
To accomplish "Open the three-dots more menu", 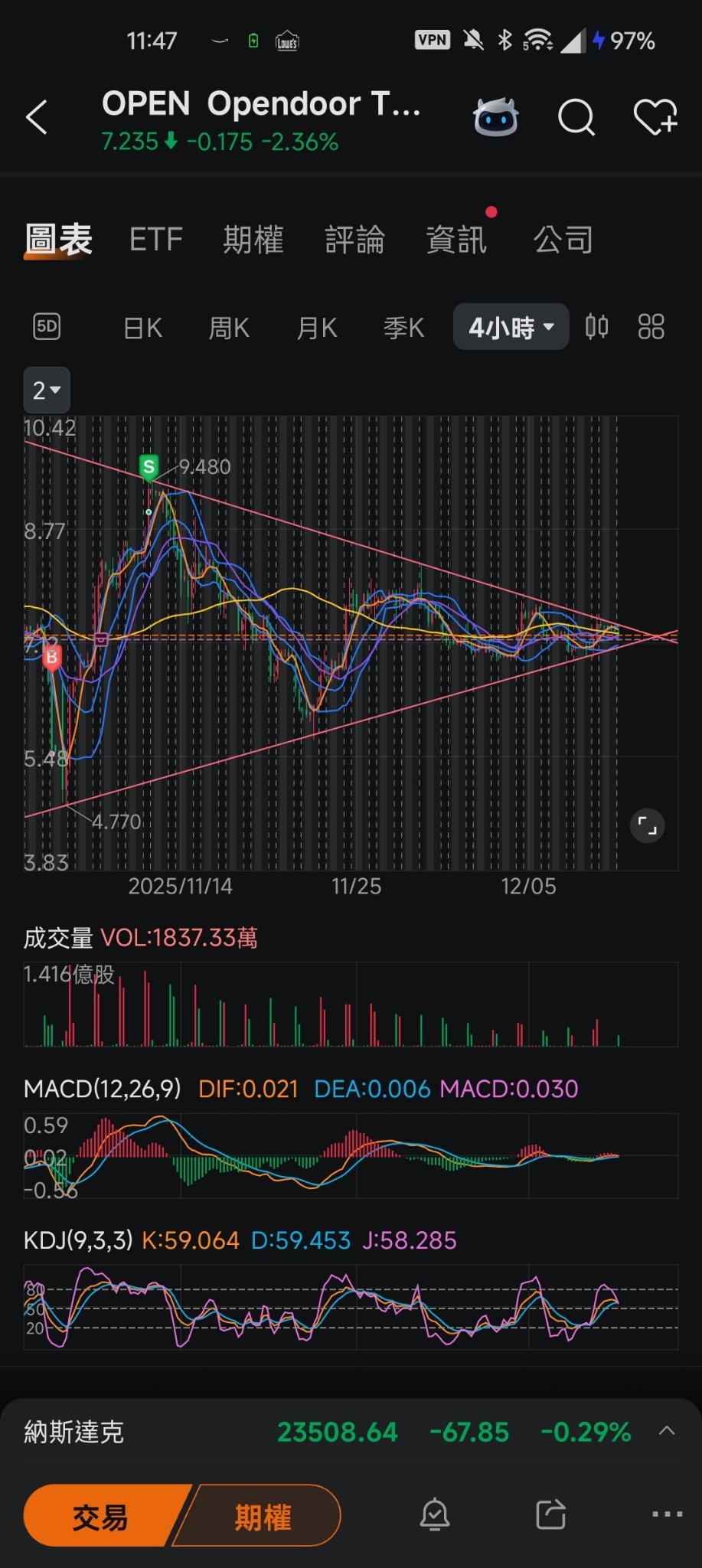I will click(x=667, y=1514).
